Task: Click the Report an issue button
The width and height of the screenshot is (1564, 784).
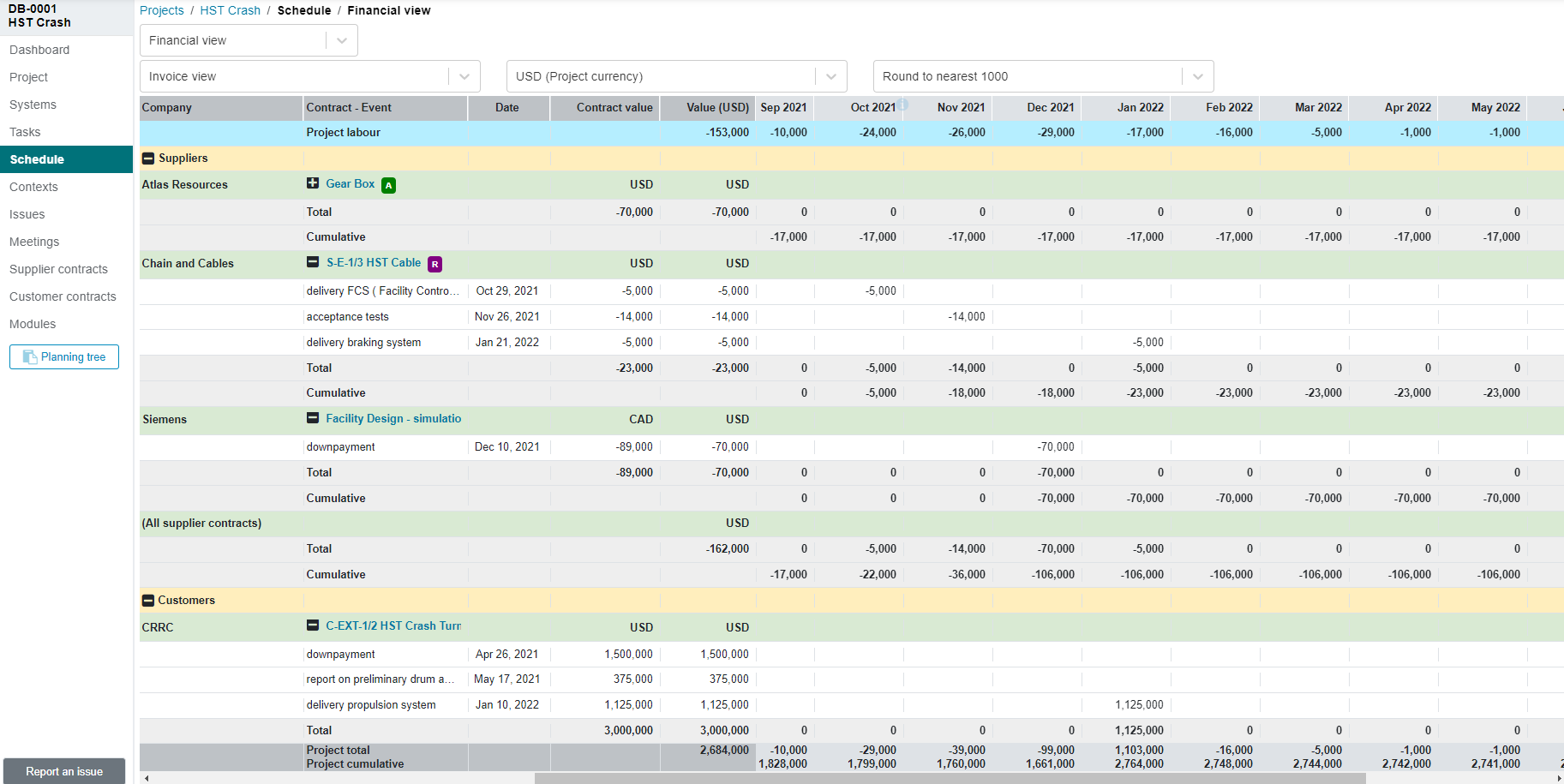Action: 64,771
